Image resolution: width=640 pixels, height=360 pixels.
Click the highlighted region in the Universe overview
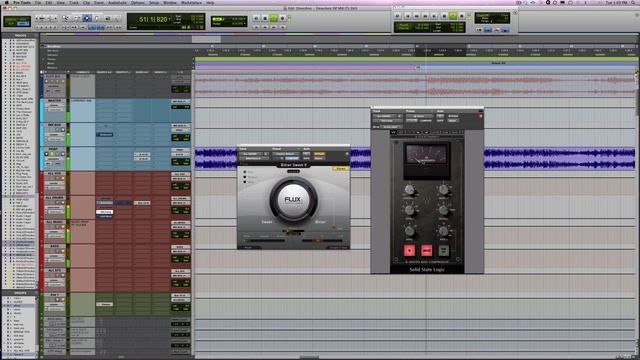(206, 39)
